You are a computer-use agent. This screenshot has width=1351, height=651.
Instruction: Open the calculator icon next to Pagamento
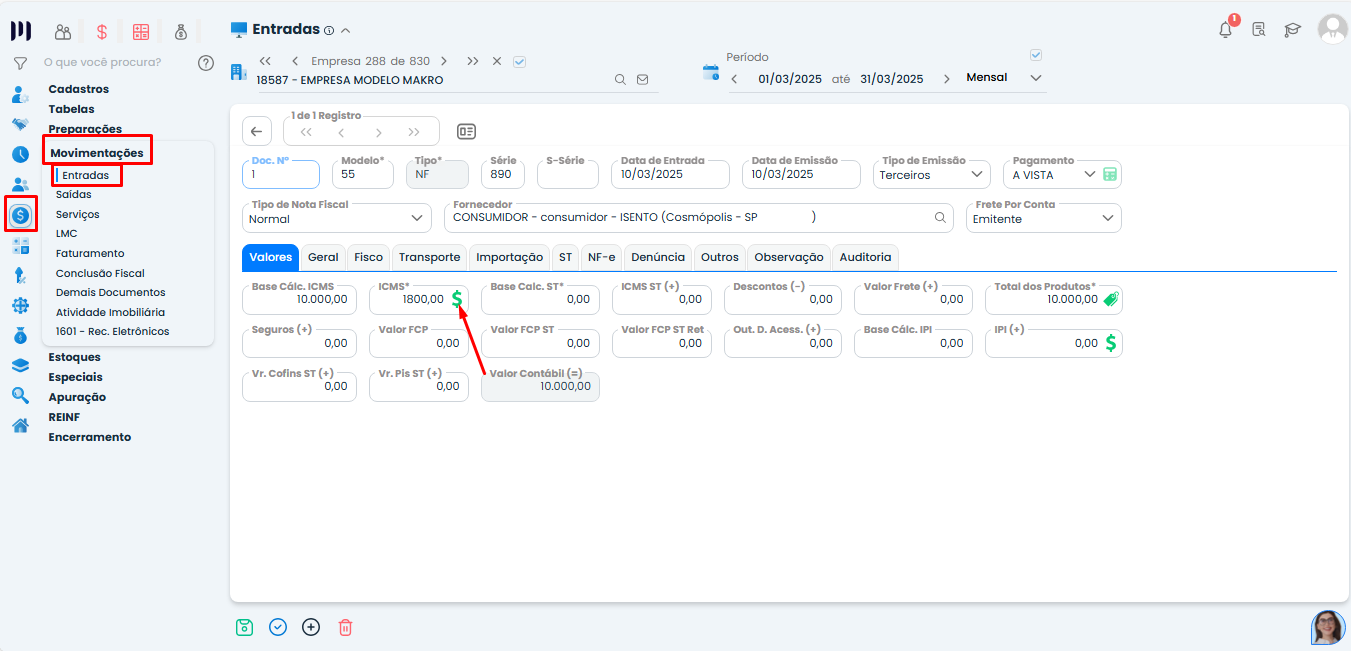[1109, 174]
